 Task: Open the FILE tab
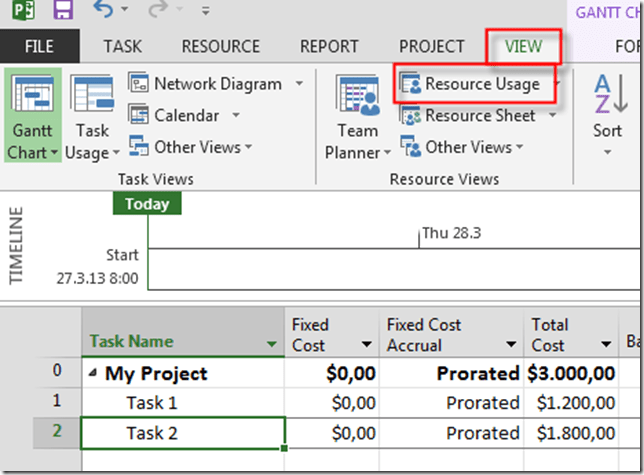point(39,46)
